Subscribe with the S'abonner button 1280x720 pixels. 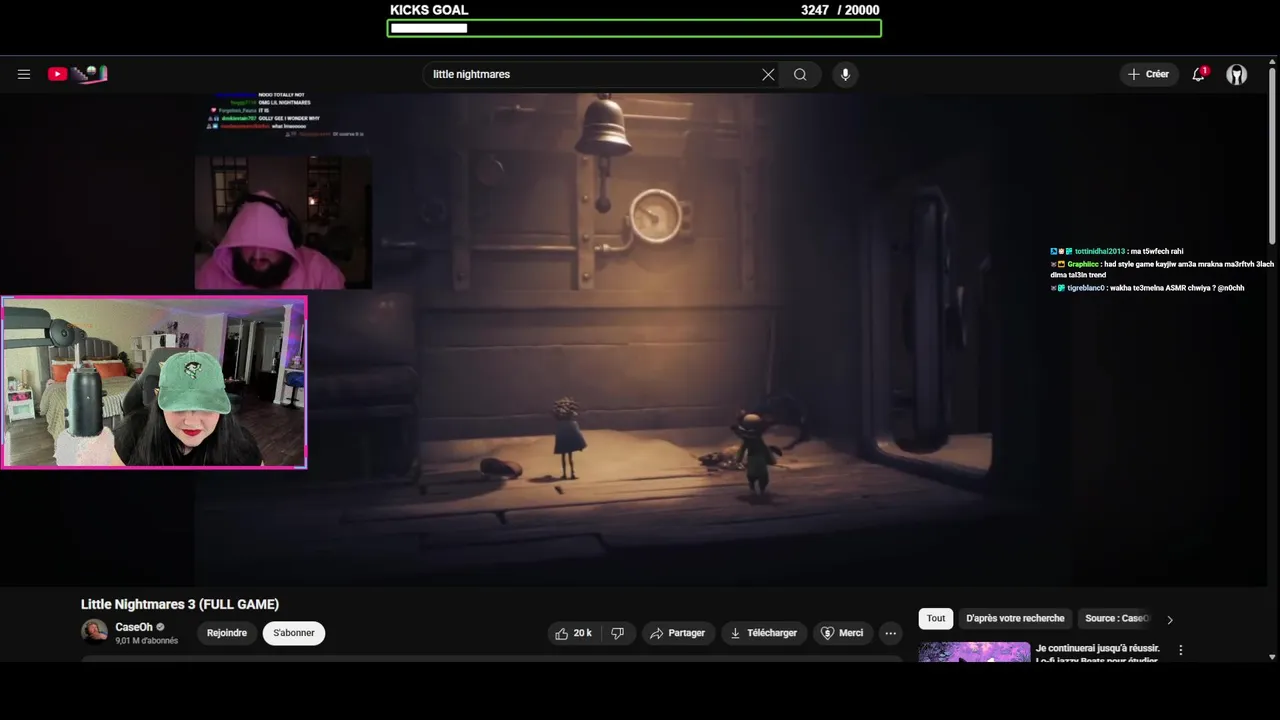294,633
